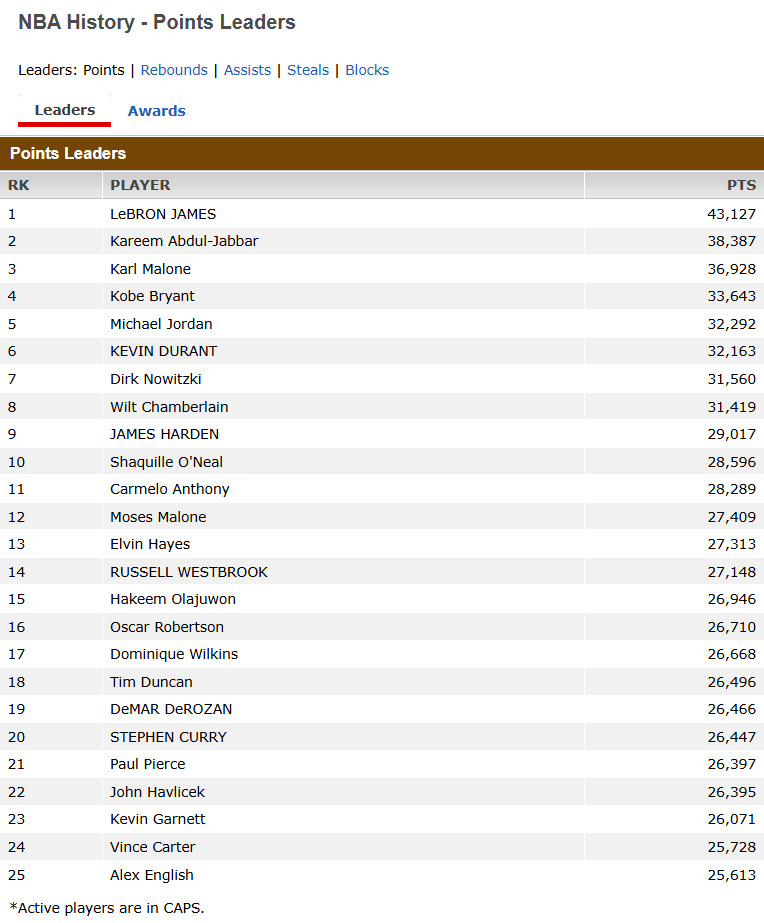The image size is (764, 923).
Task: Click the 25,613 points value
Action: [x=732, y=875]
